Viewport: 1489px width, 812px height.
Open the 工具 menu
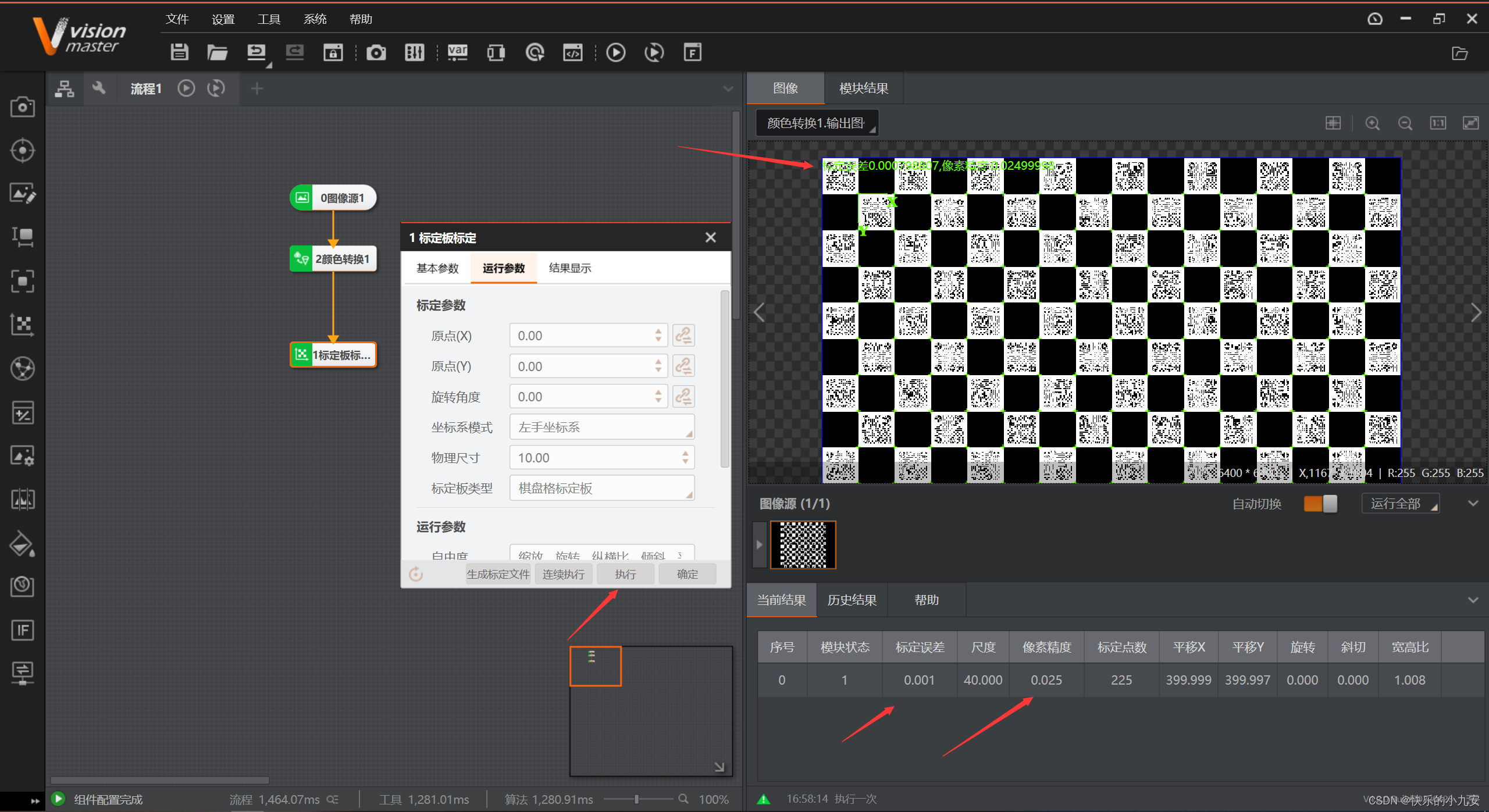(x=269, y=19)
